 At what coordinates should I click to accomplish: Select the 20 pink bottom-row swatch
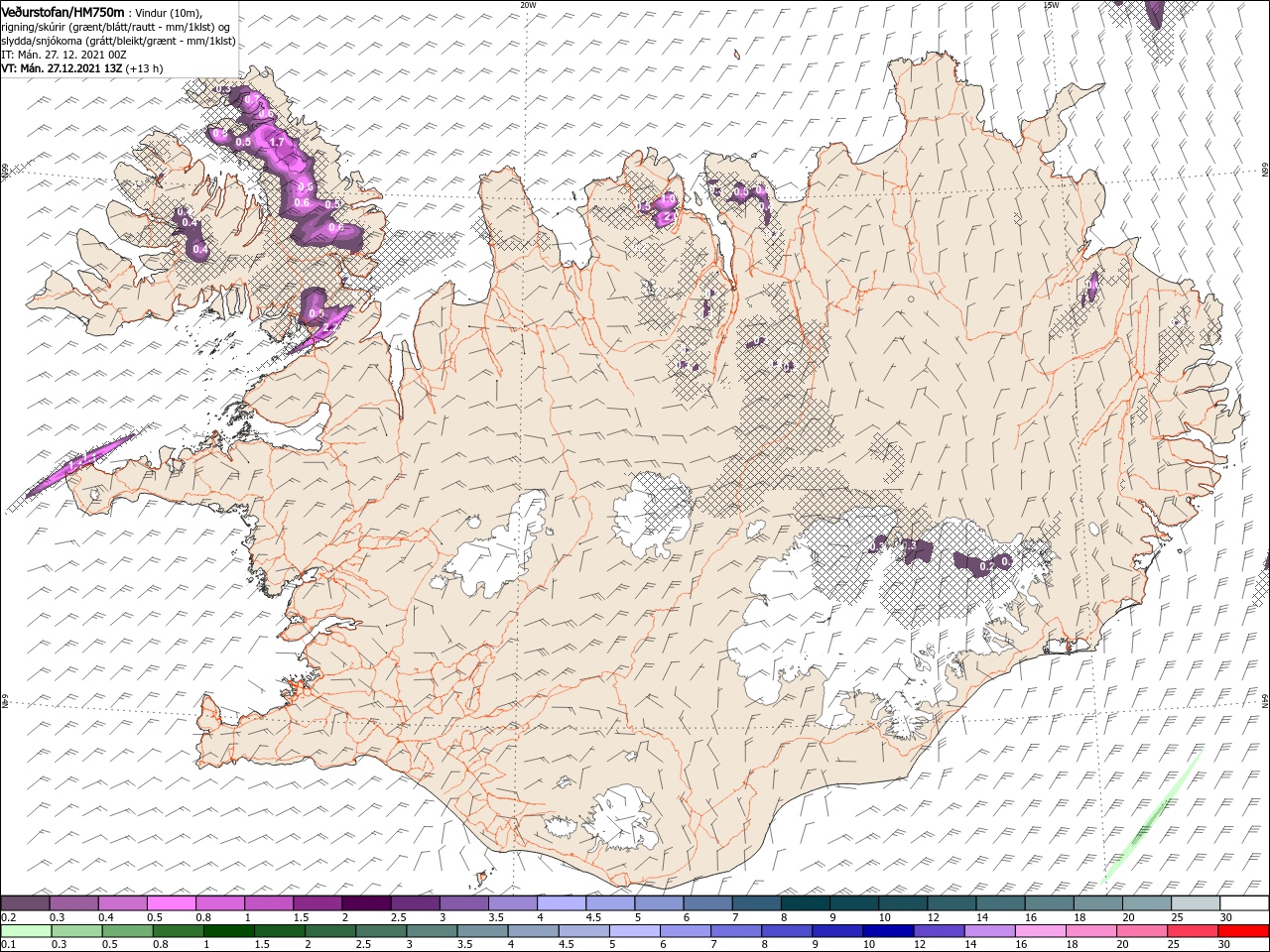1140,931
